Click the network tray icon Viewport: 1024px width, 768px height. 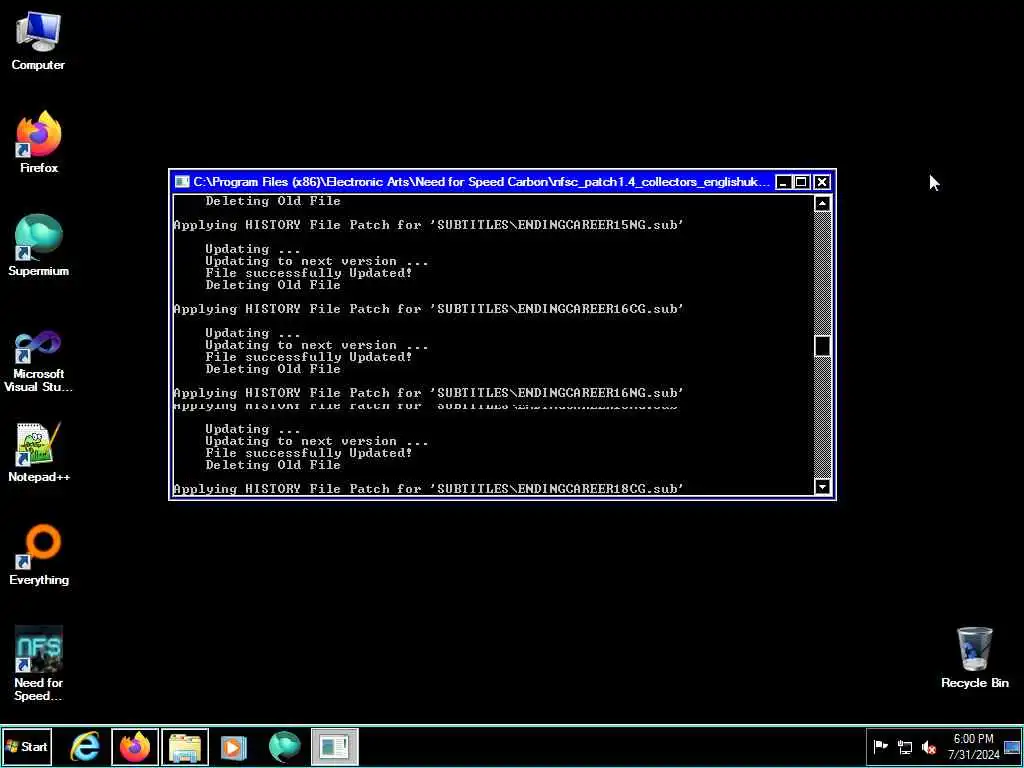pyautogui.click(x=904, y=746)
